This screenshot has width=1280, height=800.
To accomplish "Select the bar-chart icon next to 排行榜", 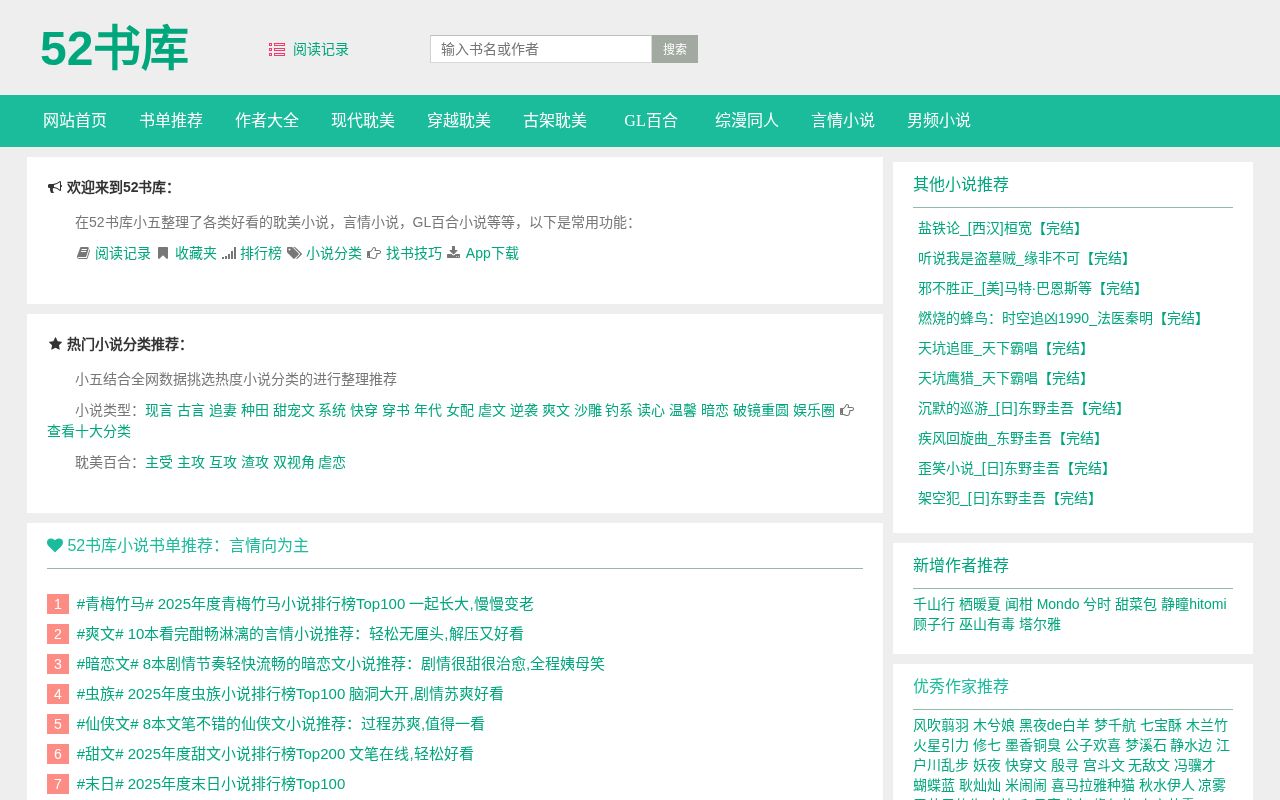I will pyautogui.click(x=229, y=253).
